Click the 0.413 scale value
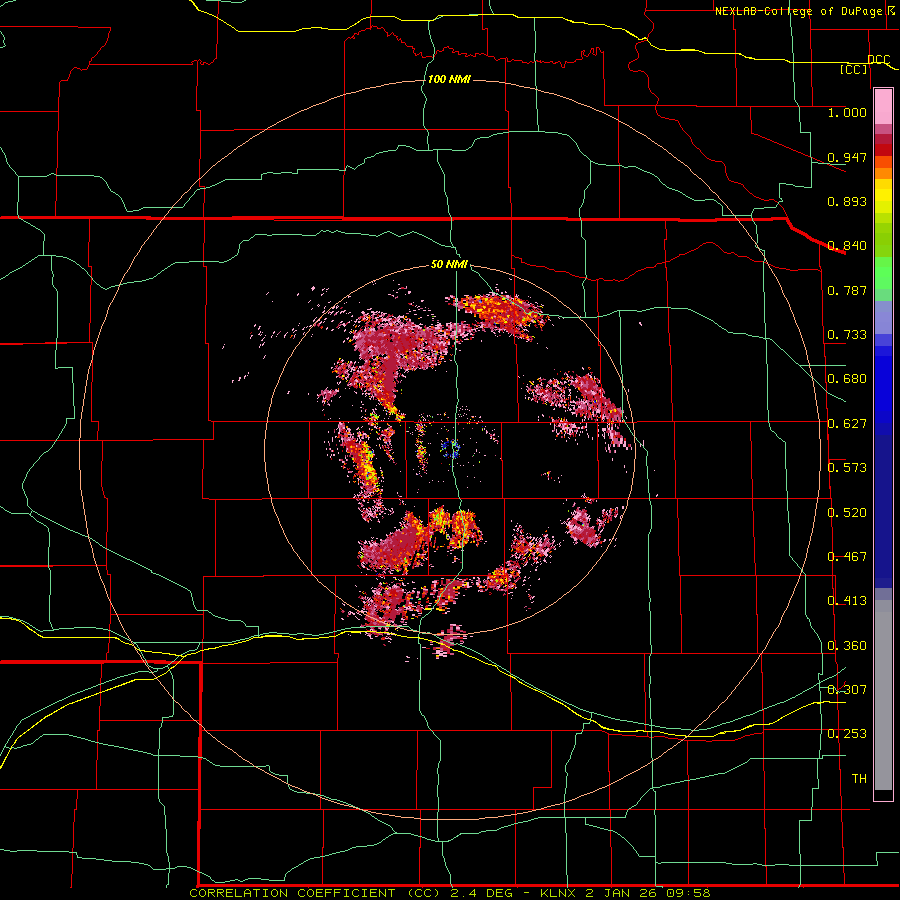The image size is (900, 900). pos(847,601)
